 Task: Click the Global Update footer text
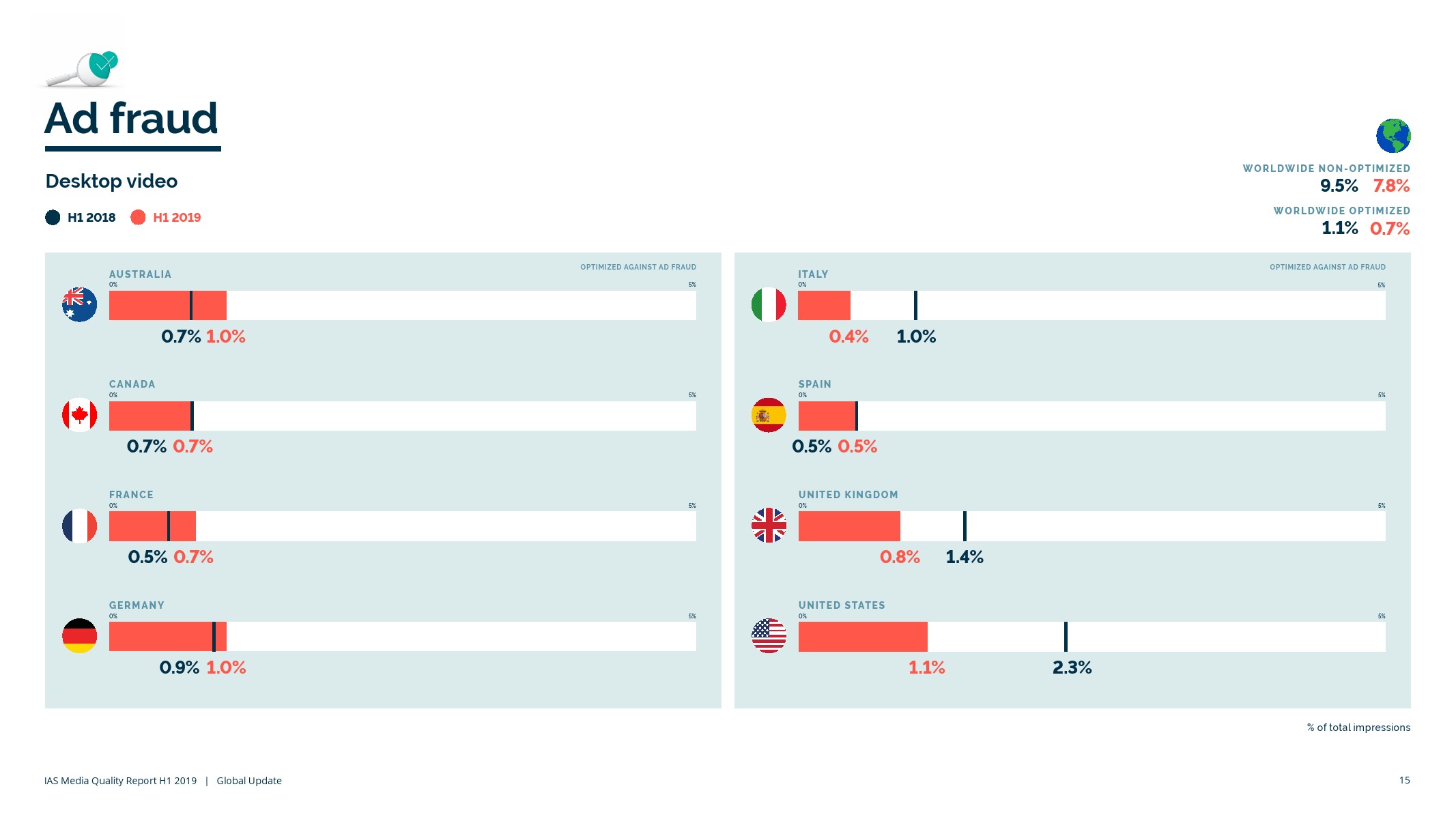click(x=249, y=781)
